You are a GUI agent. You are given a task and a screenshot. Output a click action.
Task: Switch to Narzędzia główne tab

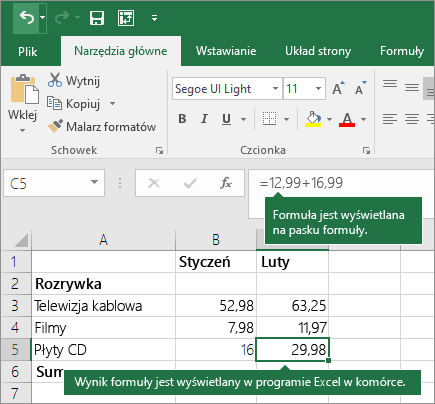coord(121,51)
